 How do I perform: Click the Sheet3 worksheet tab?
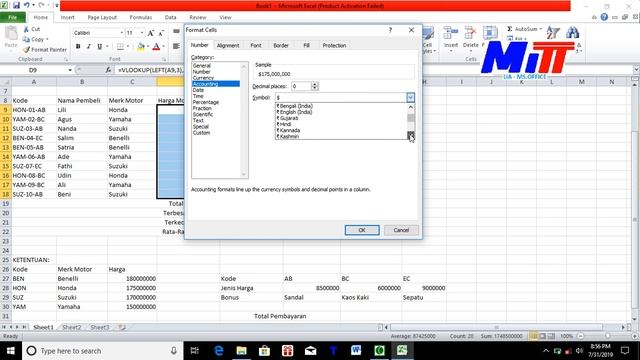100,327
